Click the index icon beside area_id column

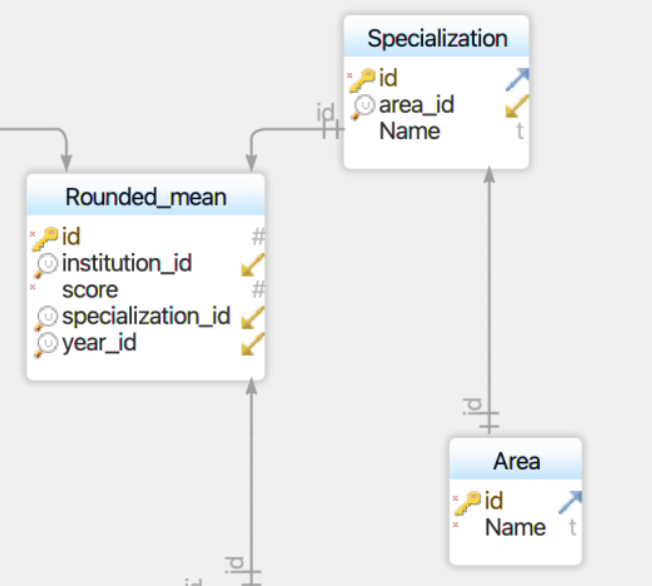click(x=364, y=106)
